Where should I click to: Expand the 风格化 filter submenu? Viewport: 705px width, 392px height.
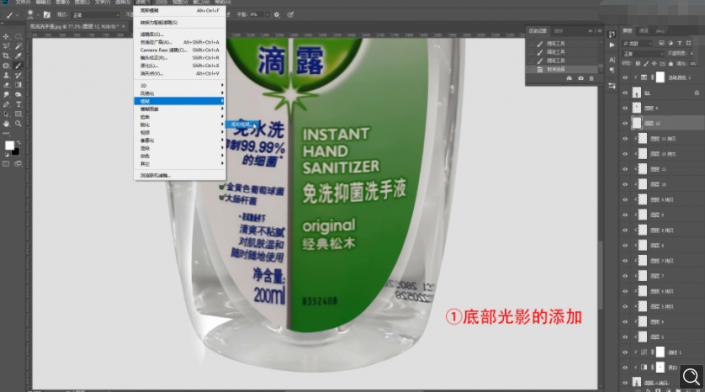[x=180, y=93]
